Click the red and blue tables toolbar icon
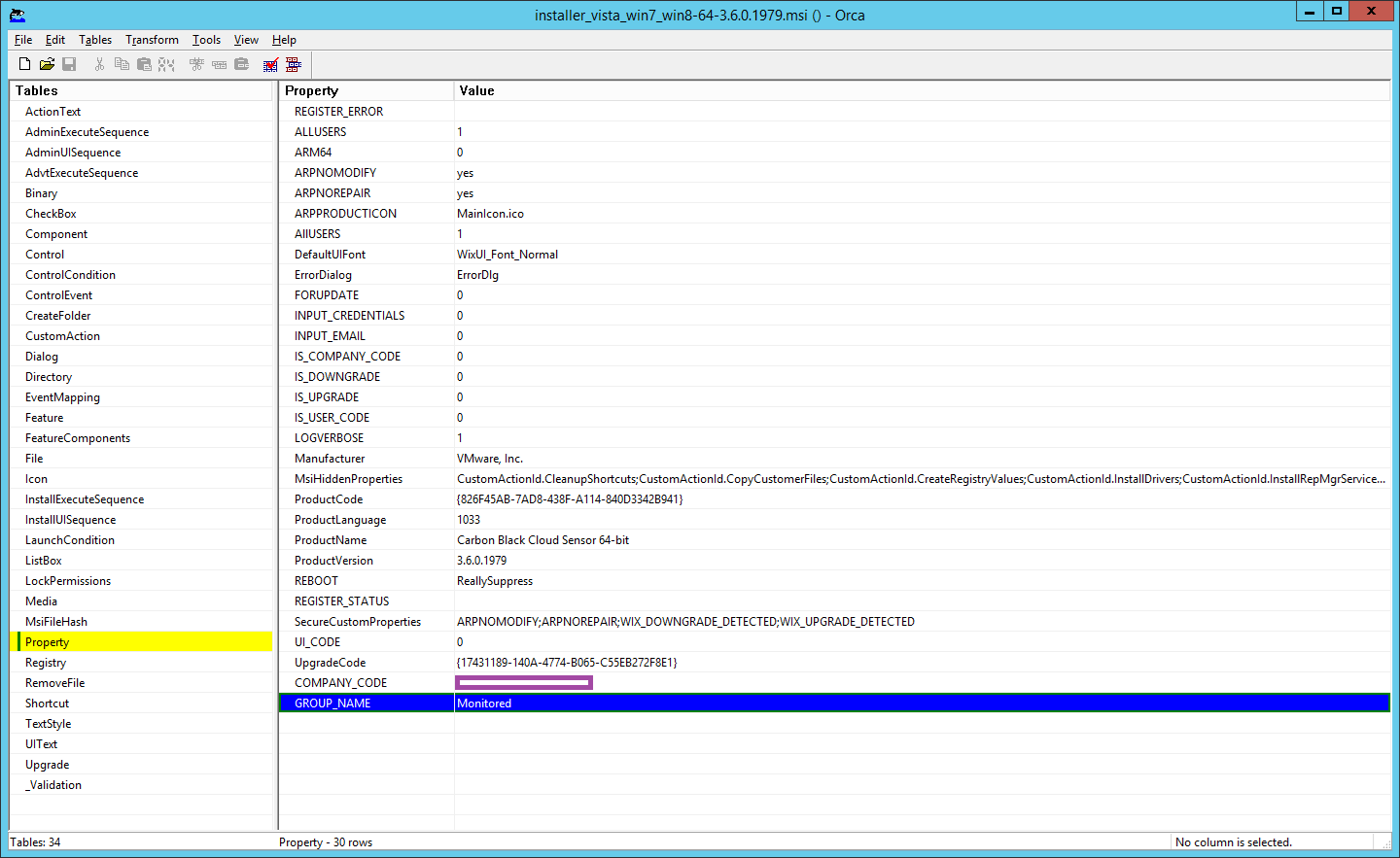The image size is (1400, 858). coord(293,64)
